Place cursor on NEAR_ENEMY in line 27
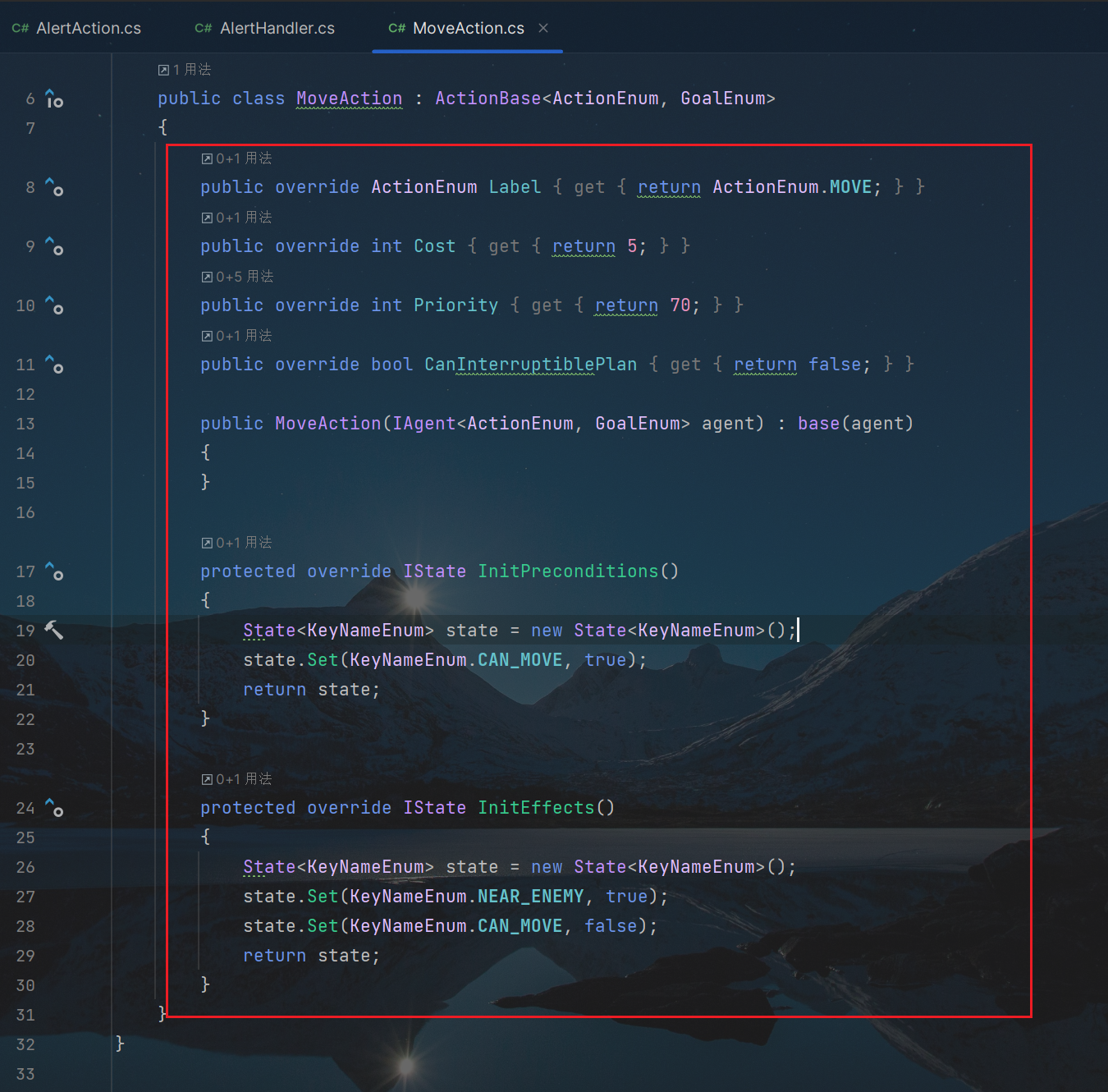Image resolution: width=1108 pixels, height=1092 pixels. 530,897
